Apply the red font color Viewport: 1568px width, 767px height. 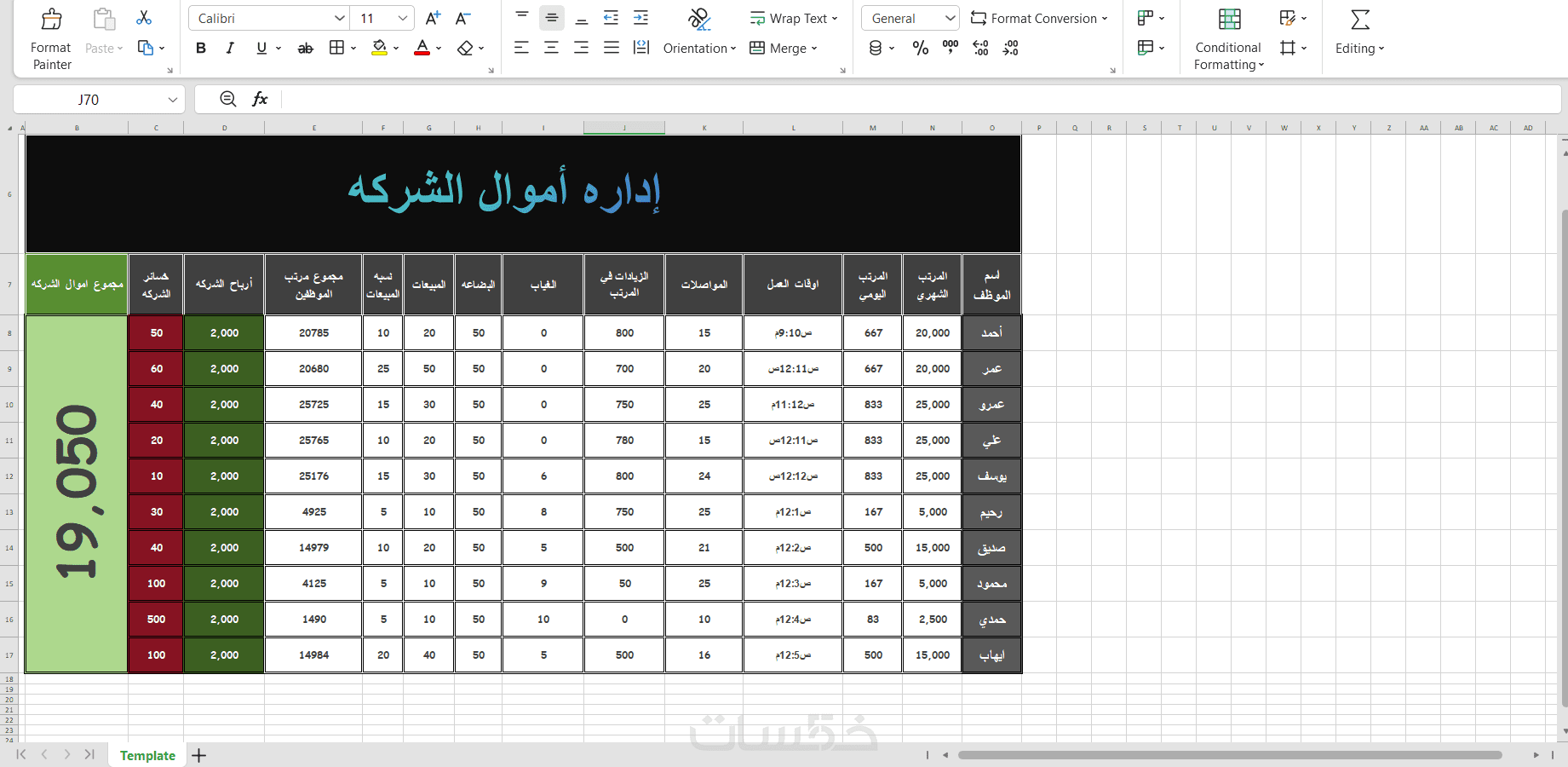422,48
